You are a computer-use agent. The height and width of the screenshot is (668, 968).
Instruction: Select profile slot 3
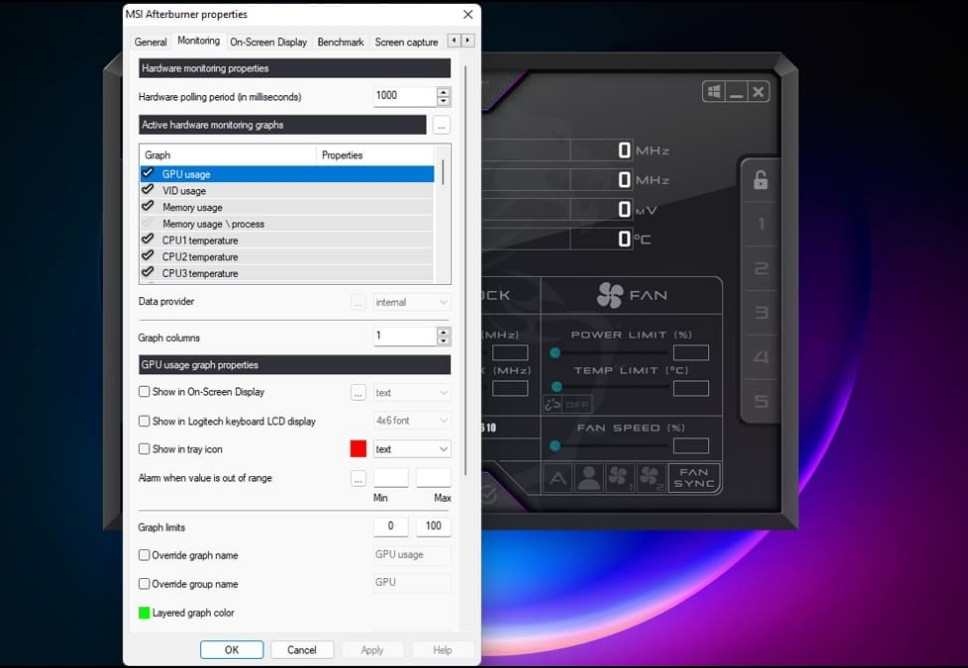tap(761, 313)
